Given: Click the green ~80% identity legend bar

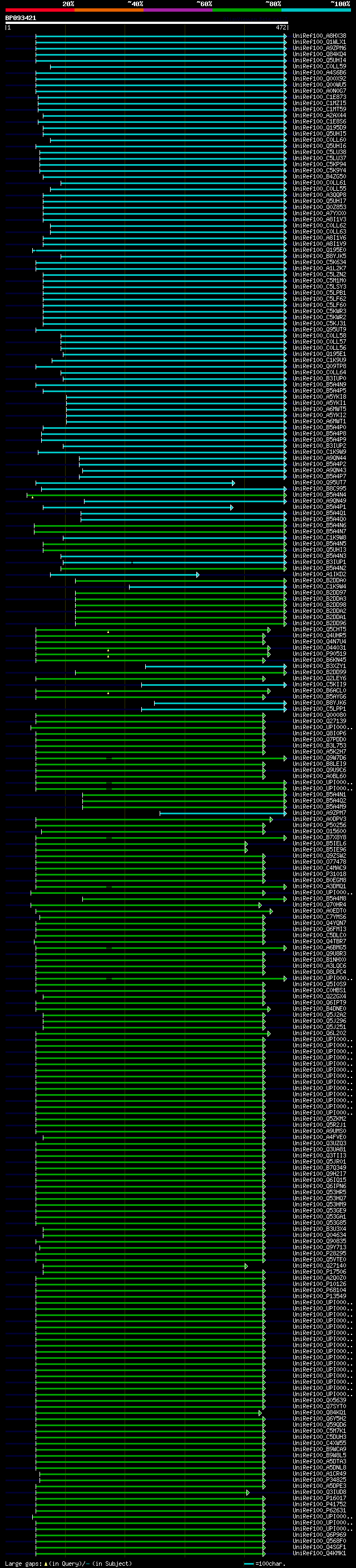Looking at the screenshot, I should (x=247, y=10).
